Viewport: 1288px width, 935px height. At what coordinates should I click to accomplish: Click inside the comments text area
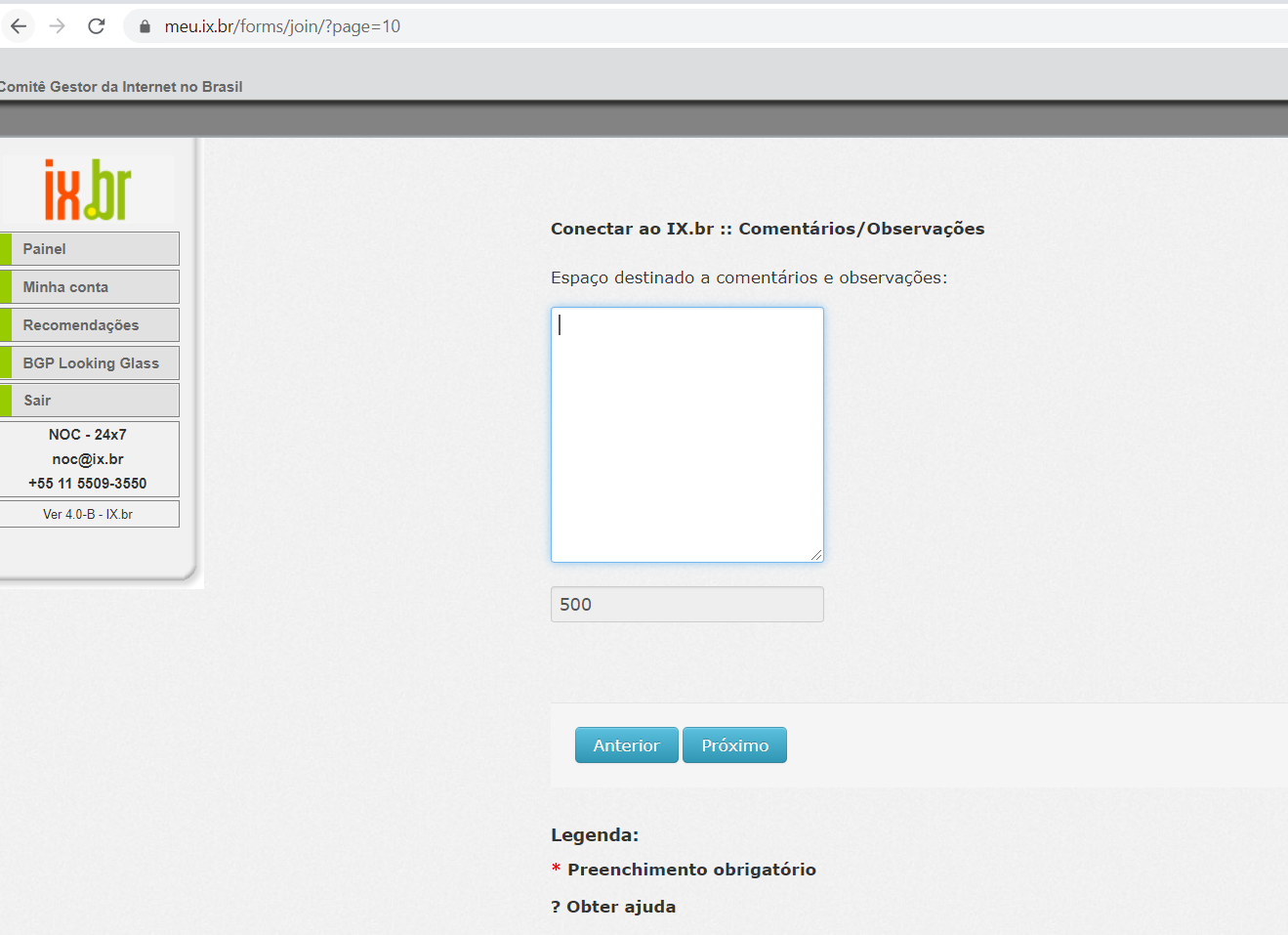[x=687, y=435]
